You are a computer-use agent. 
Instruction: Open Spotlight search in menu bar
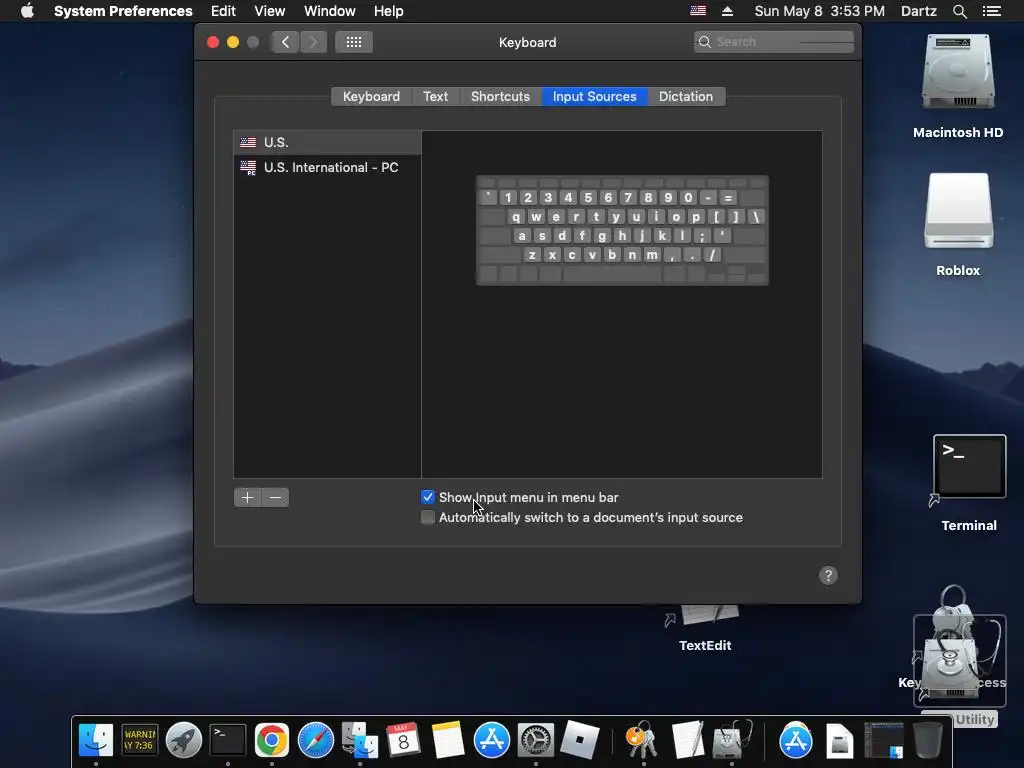click(959, 11)
